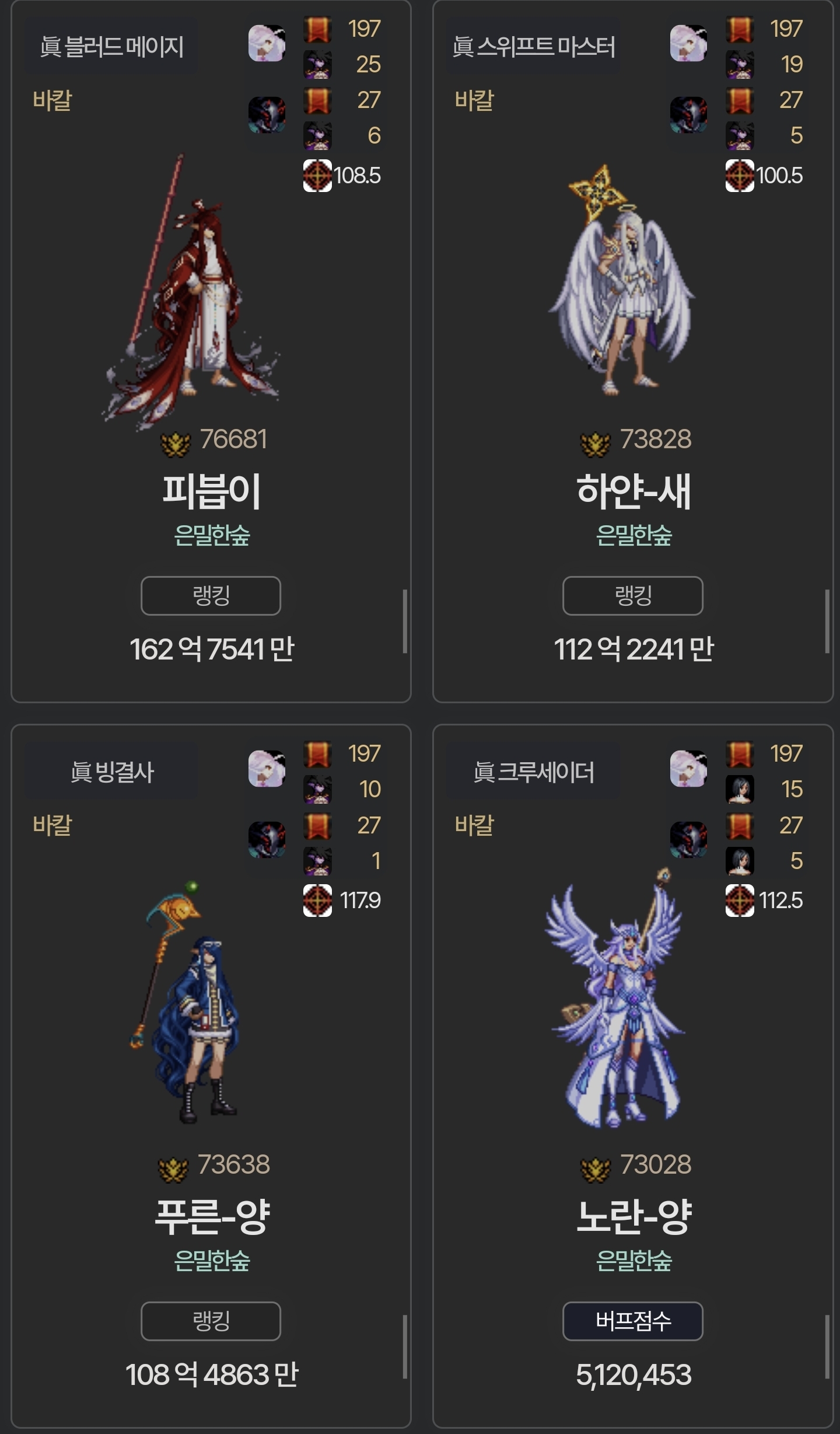
Task: Click black-haired character icon next to 15
Action: [740, 790]
